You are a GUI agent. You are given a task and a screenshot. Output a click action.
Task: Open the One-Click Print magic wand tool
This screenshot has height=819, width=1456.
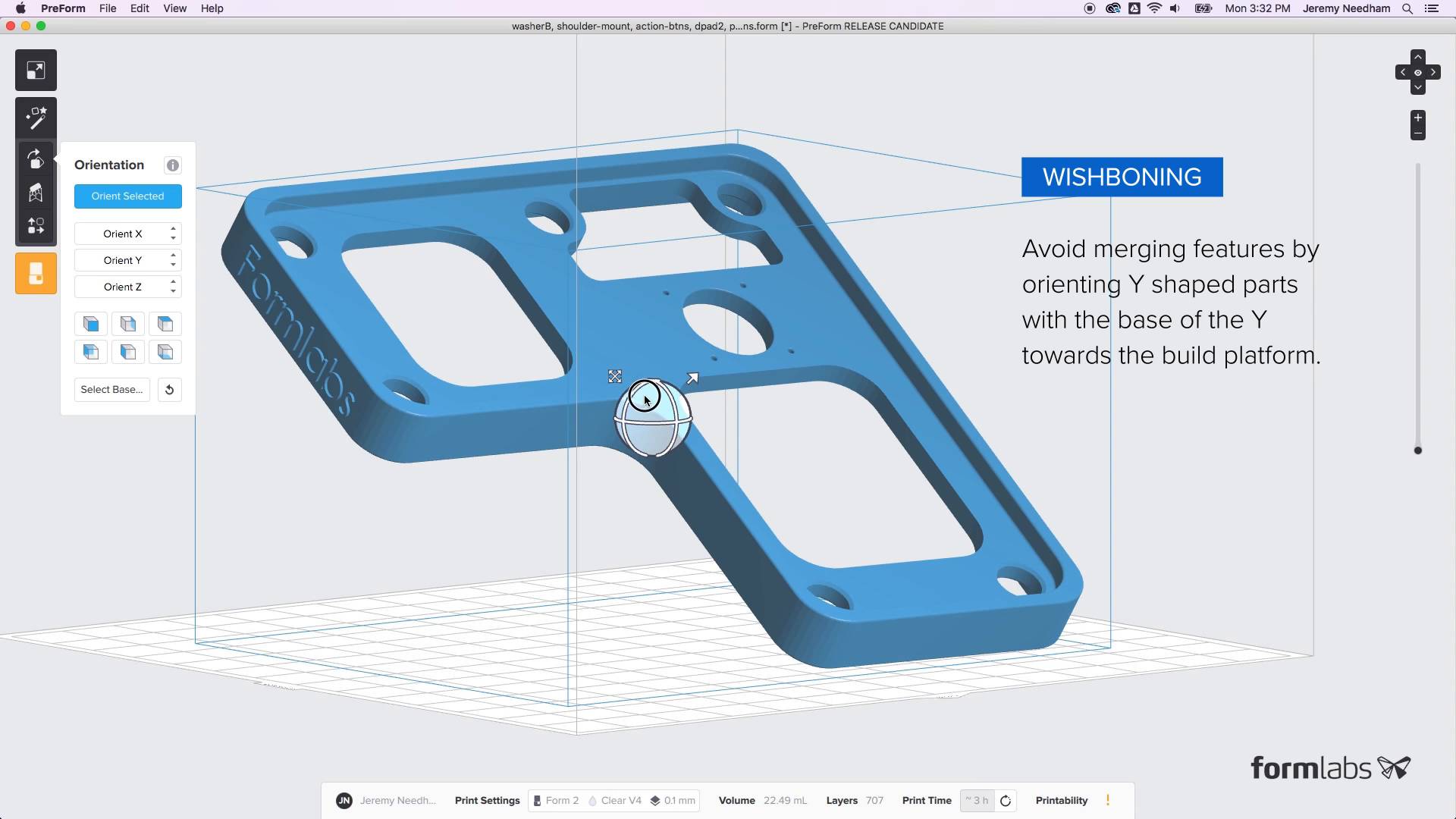[36, 118]
